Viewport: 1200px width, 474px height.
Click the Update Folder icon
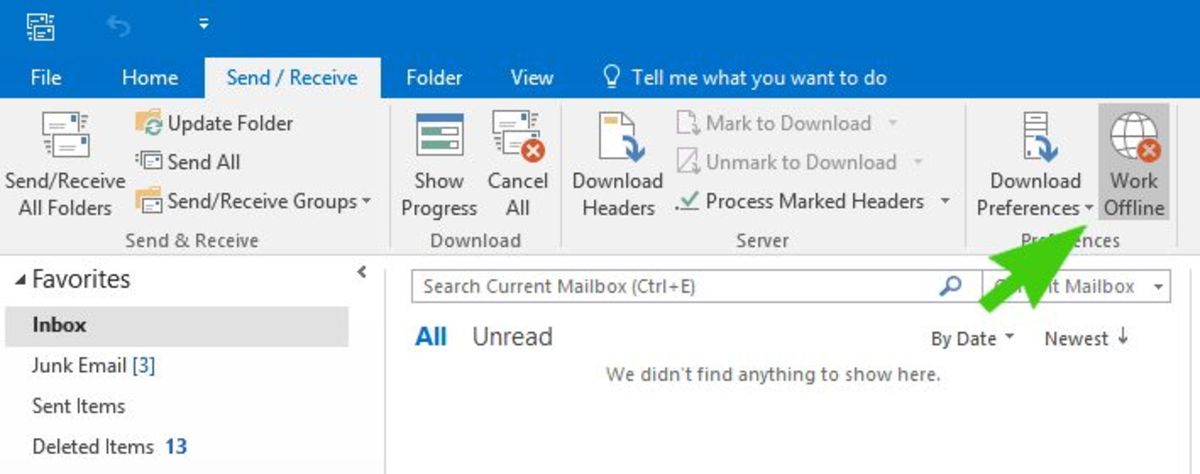click(x=149, y=124)
